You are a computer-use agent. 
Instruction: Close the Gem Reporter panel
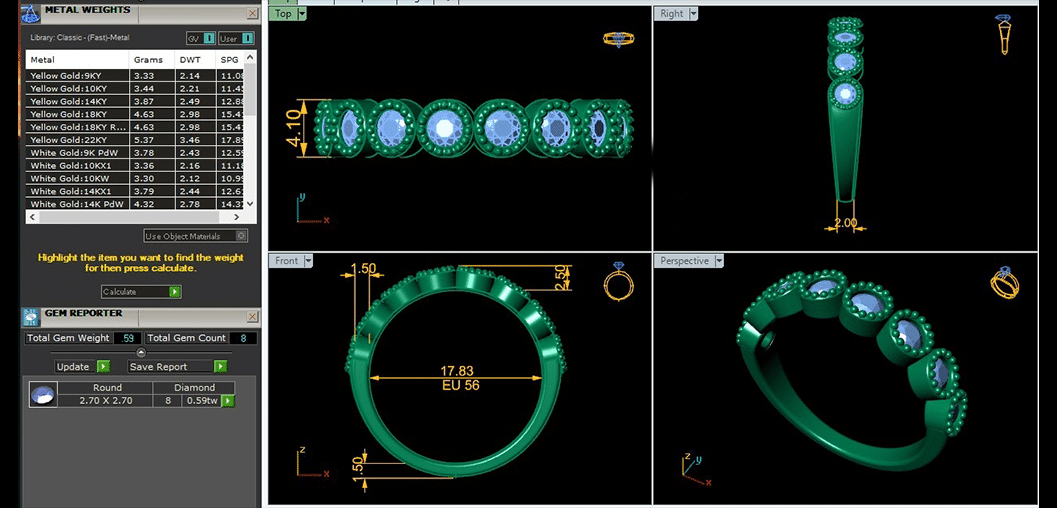tap(252, 316)
